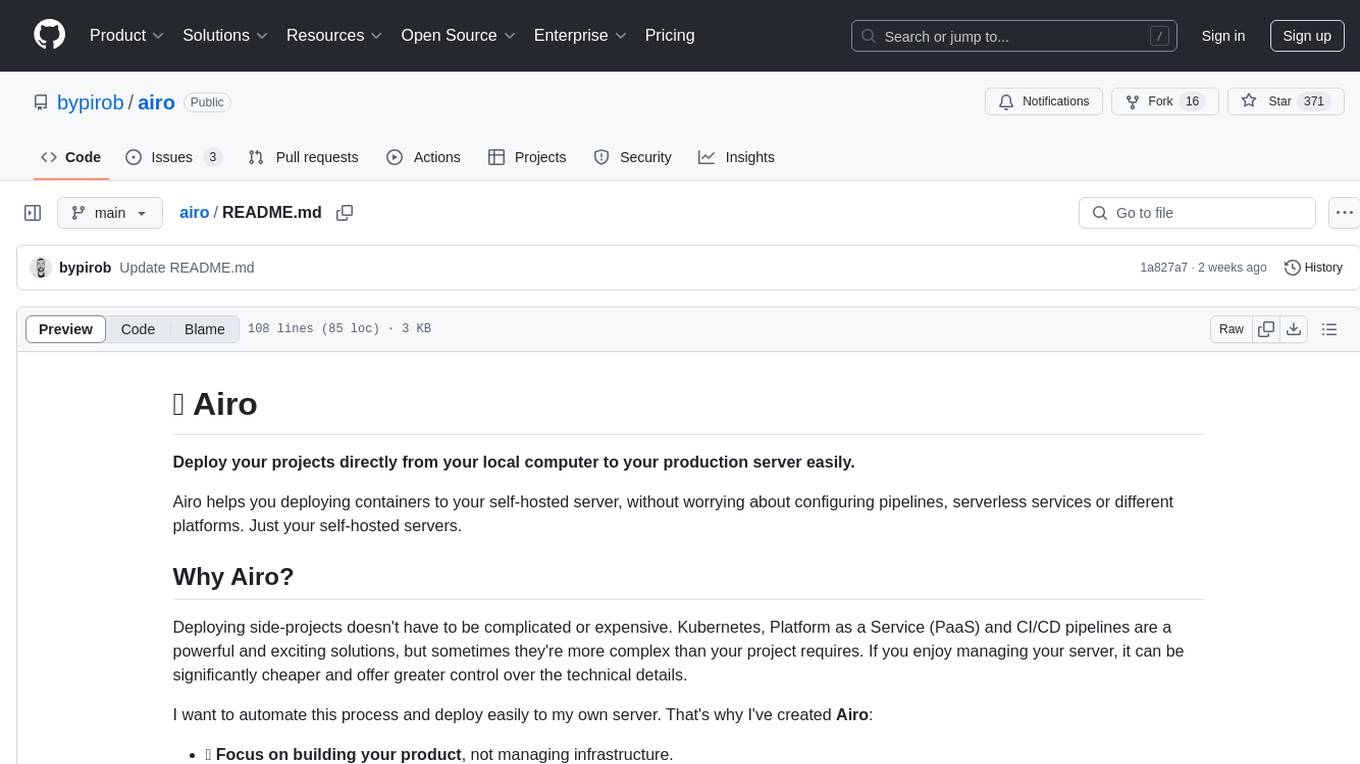
Task: Expand the Product menu
Action: (x=127, y=35)
